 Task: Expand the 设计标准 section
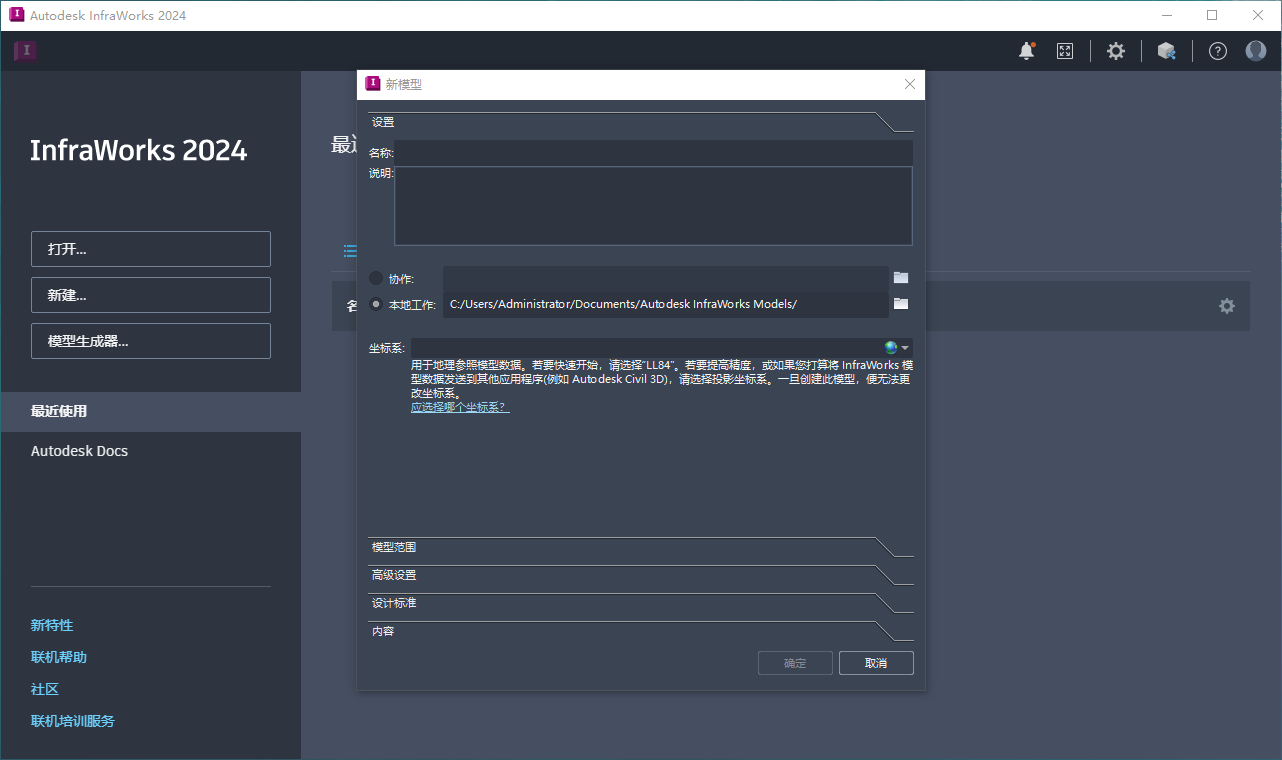pos(641,603)
